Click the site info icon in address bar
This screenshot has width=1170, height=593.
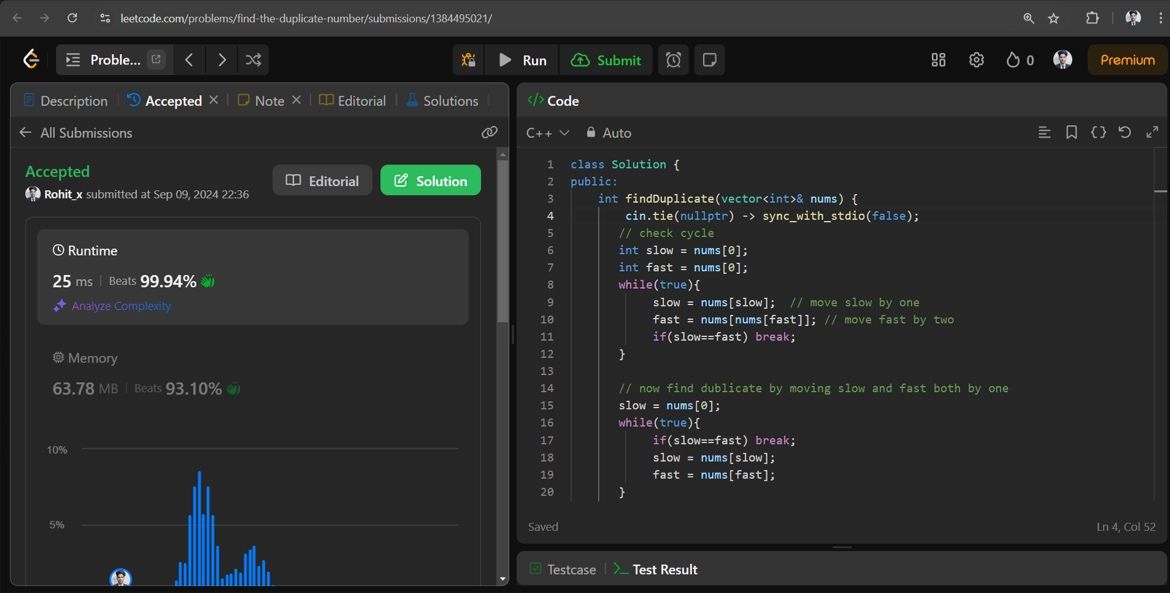click(104, 18)
